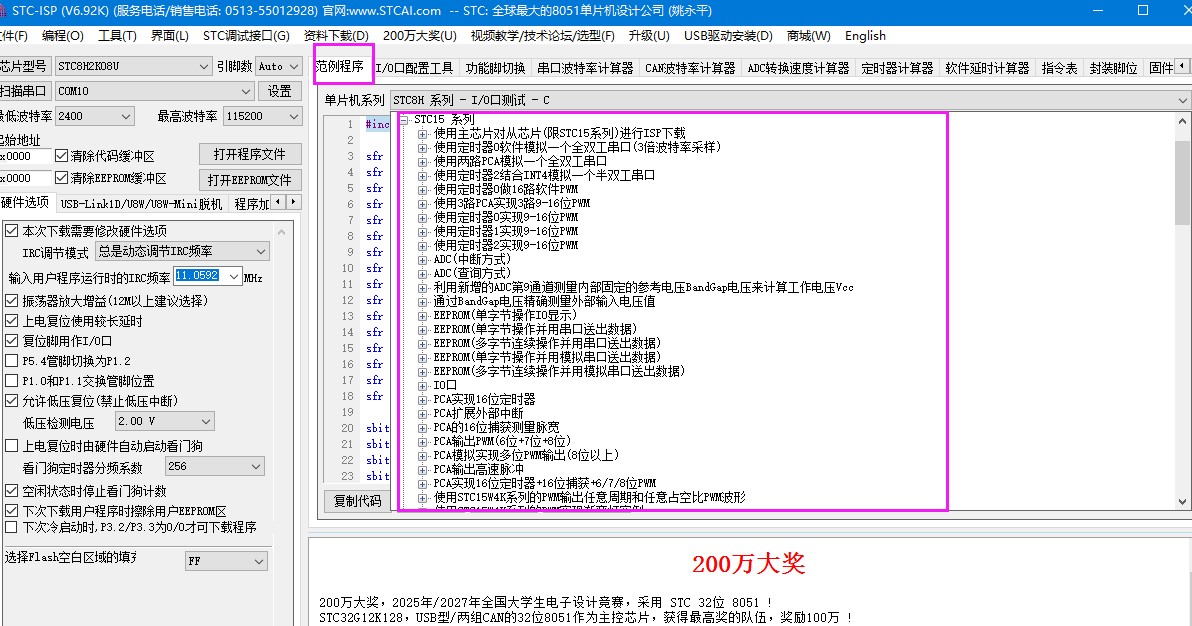Click the 打开程序文件 button
This screenshot has height=626, width=1192.
[x=250, y=154]
